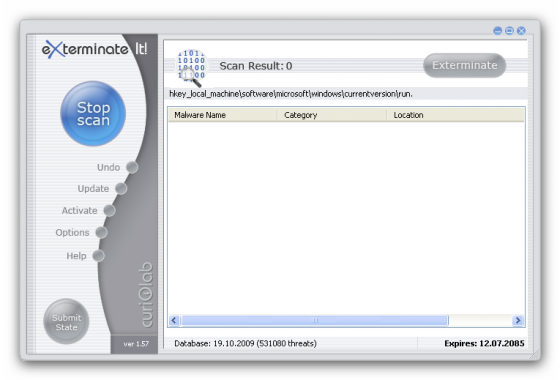The height and width of the screenshot is (380, 560).
Task: Sort by Category column header
Action: tap(332, 115)
